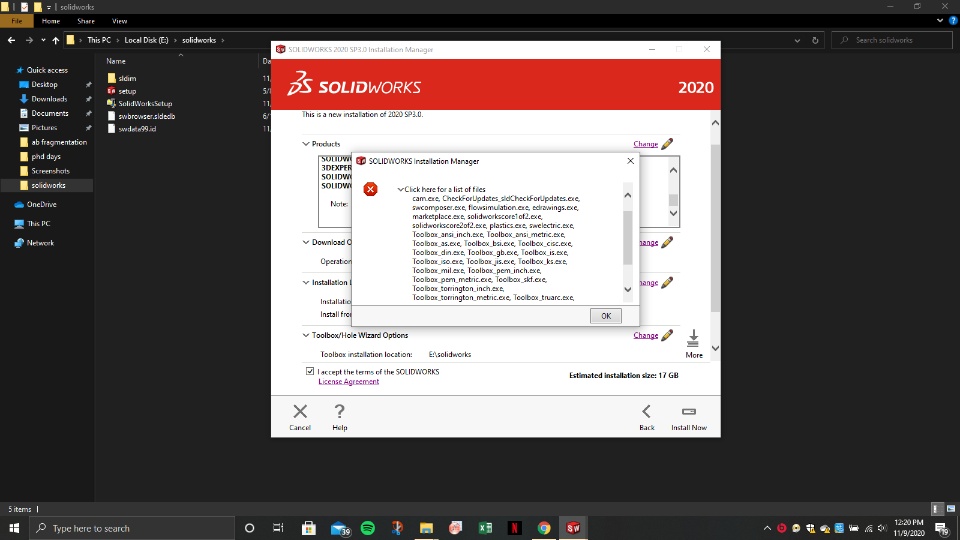Collapse the Download Options section
Image resolution: width=960 pixels, height=540 pixels.
pos(306,242)
